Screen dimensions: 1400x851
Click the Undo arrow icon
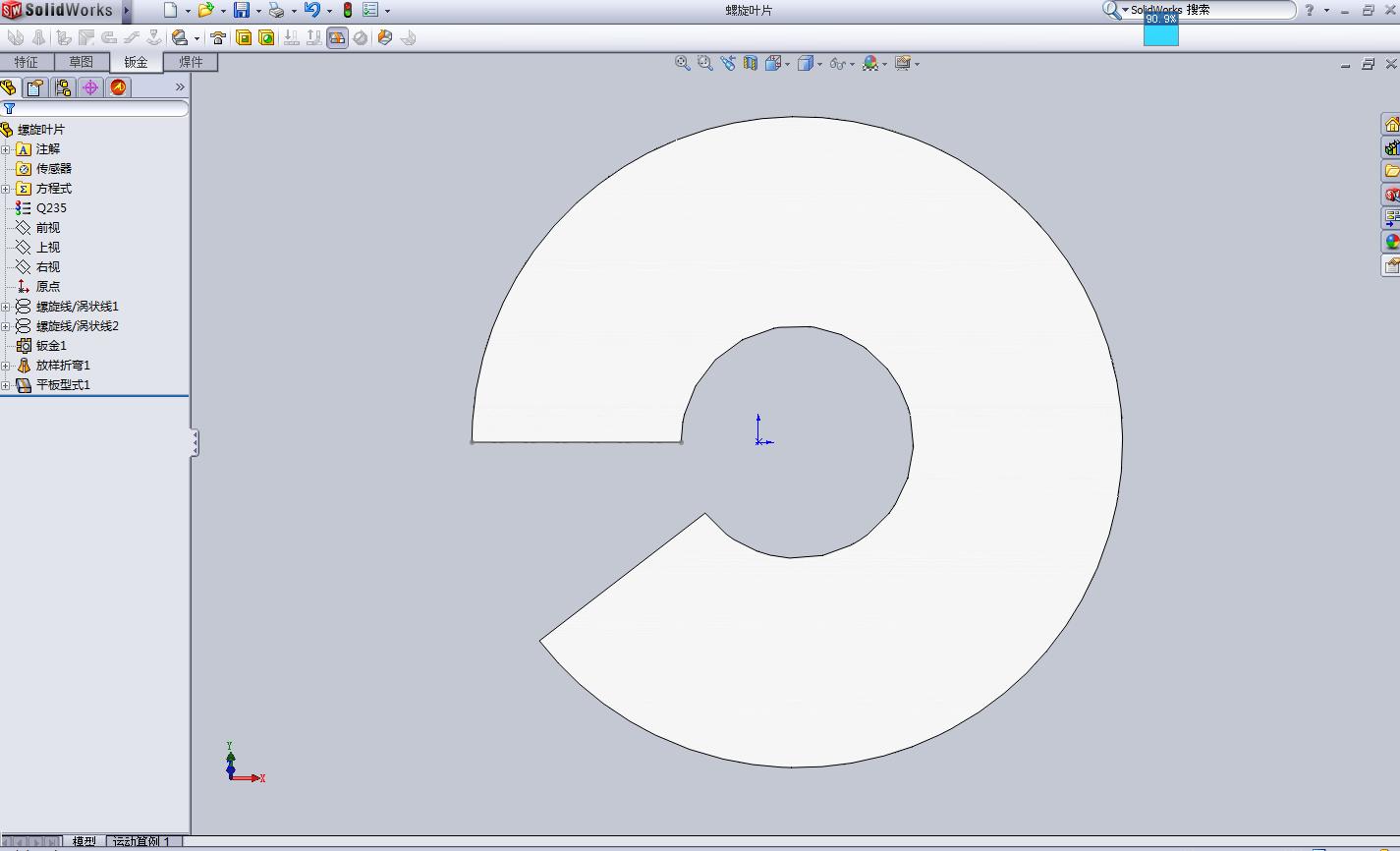pyautogui.click(x=312, y=10)
